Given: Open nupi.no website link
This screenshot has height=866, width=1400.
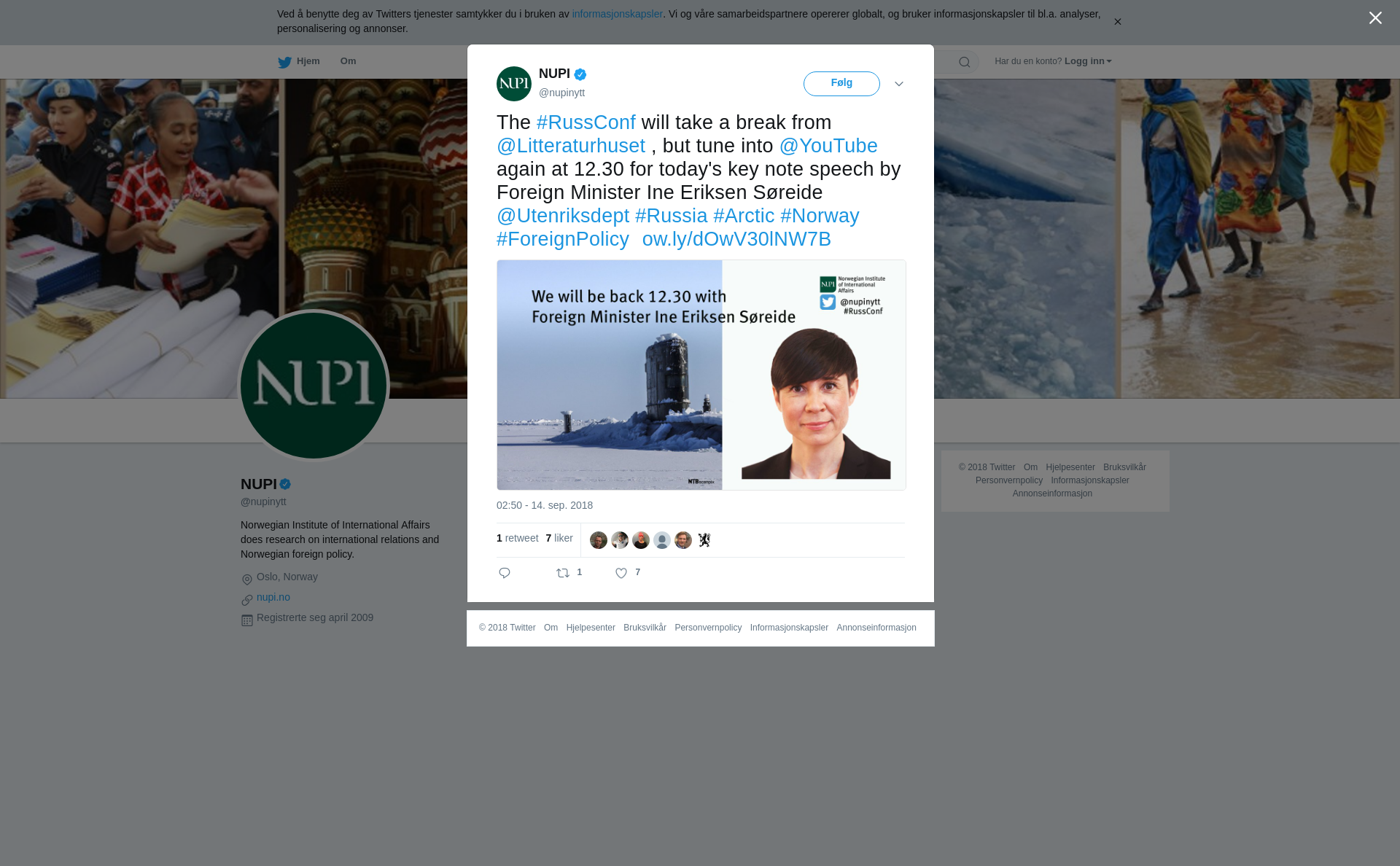Looking at the screenshot, I should click(x=273, y=597).
